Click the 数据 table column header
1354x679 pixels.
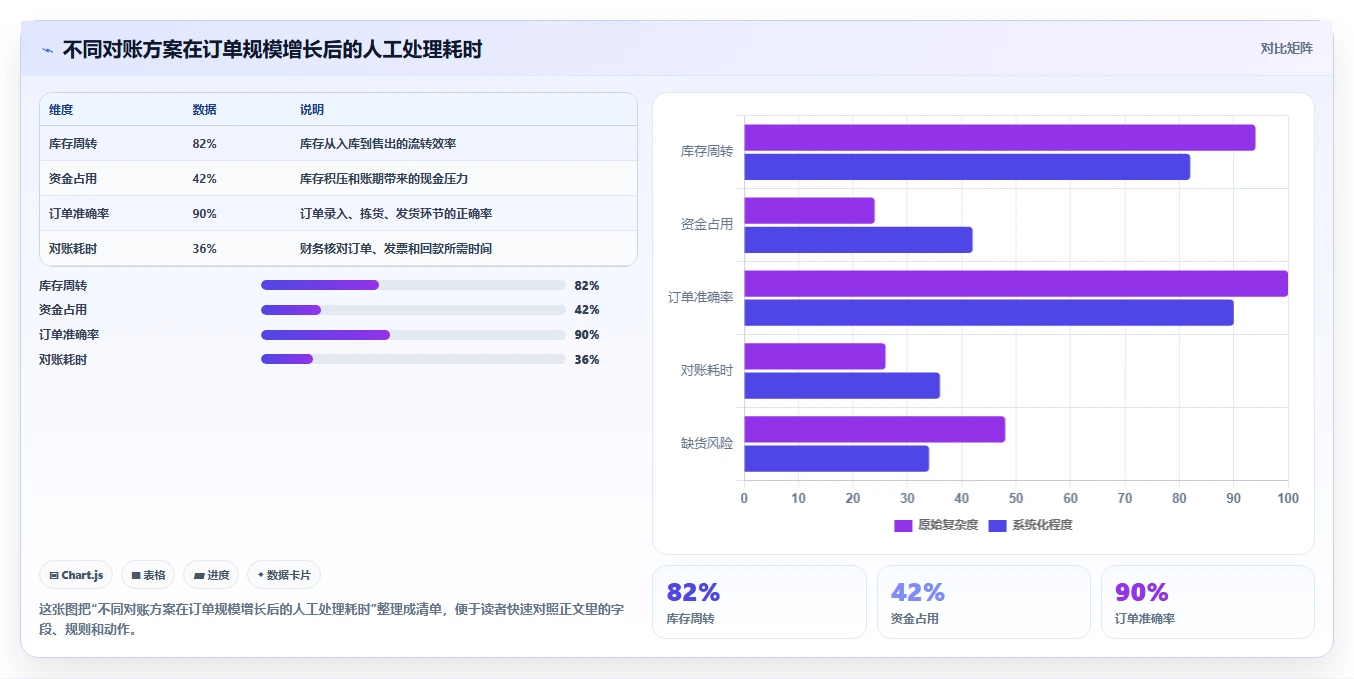[x=204, y=110]
